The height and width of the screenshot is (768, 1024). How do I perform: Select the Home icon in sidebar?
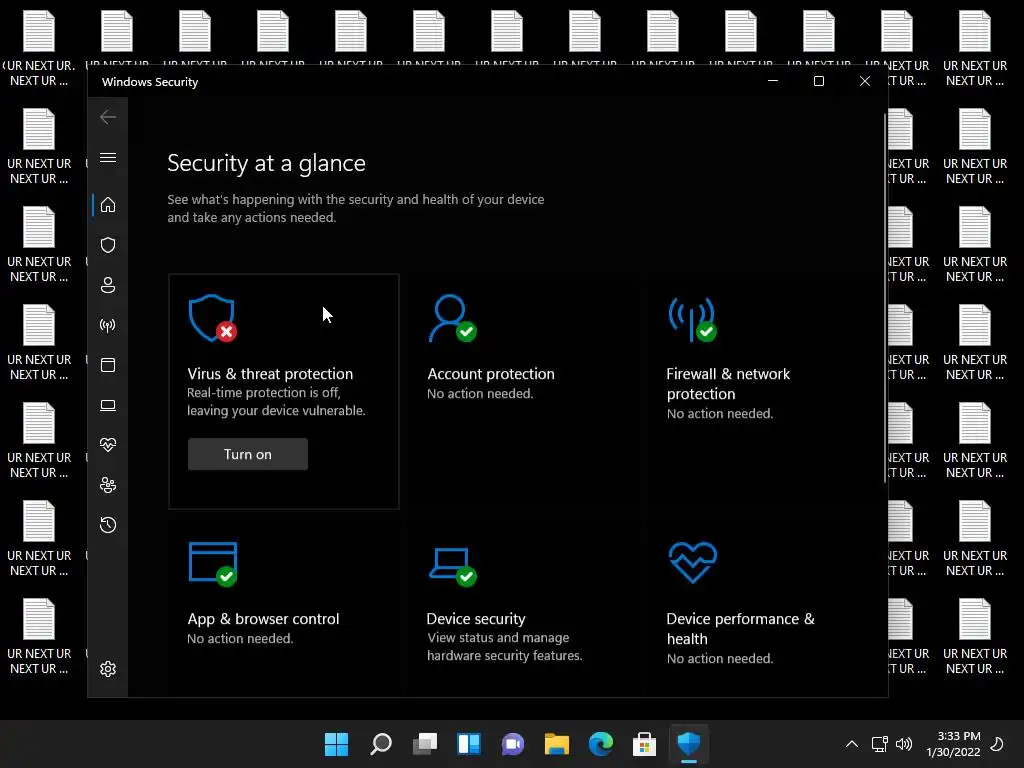(108, 205)
